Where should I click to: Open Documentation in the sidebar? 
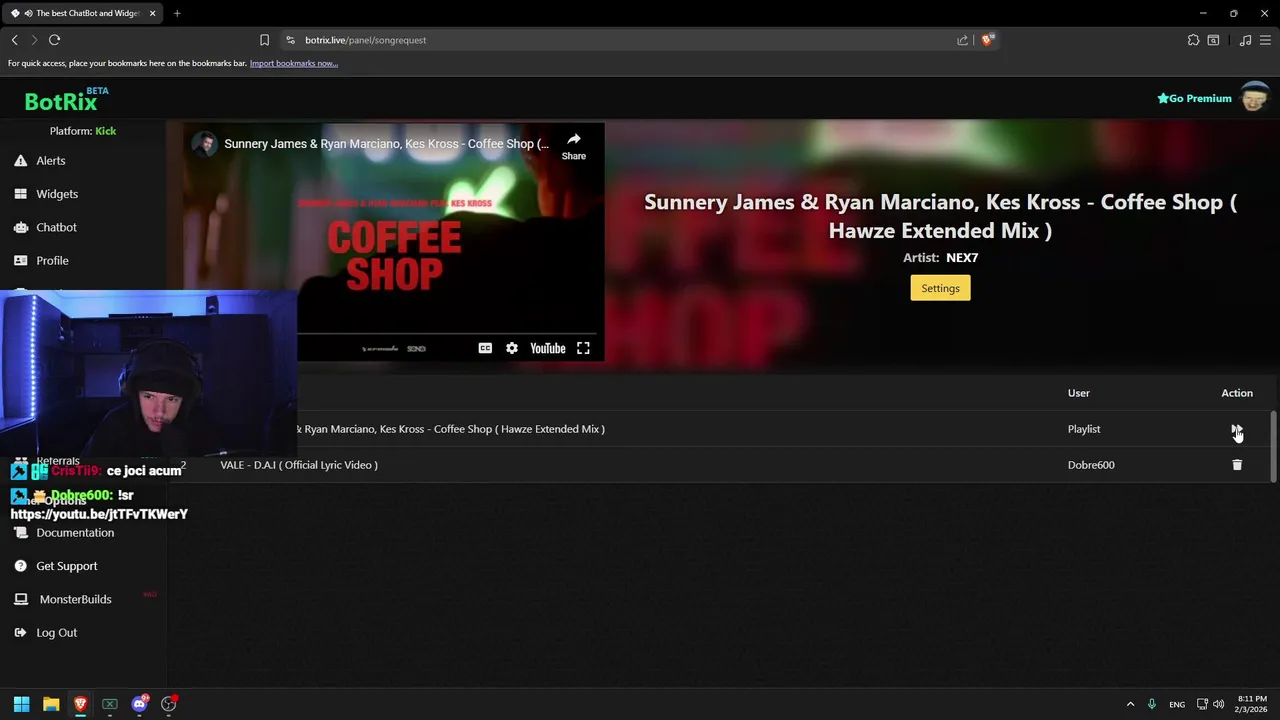[x=75, y=533]
